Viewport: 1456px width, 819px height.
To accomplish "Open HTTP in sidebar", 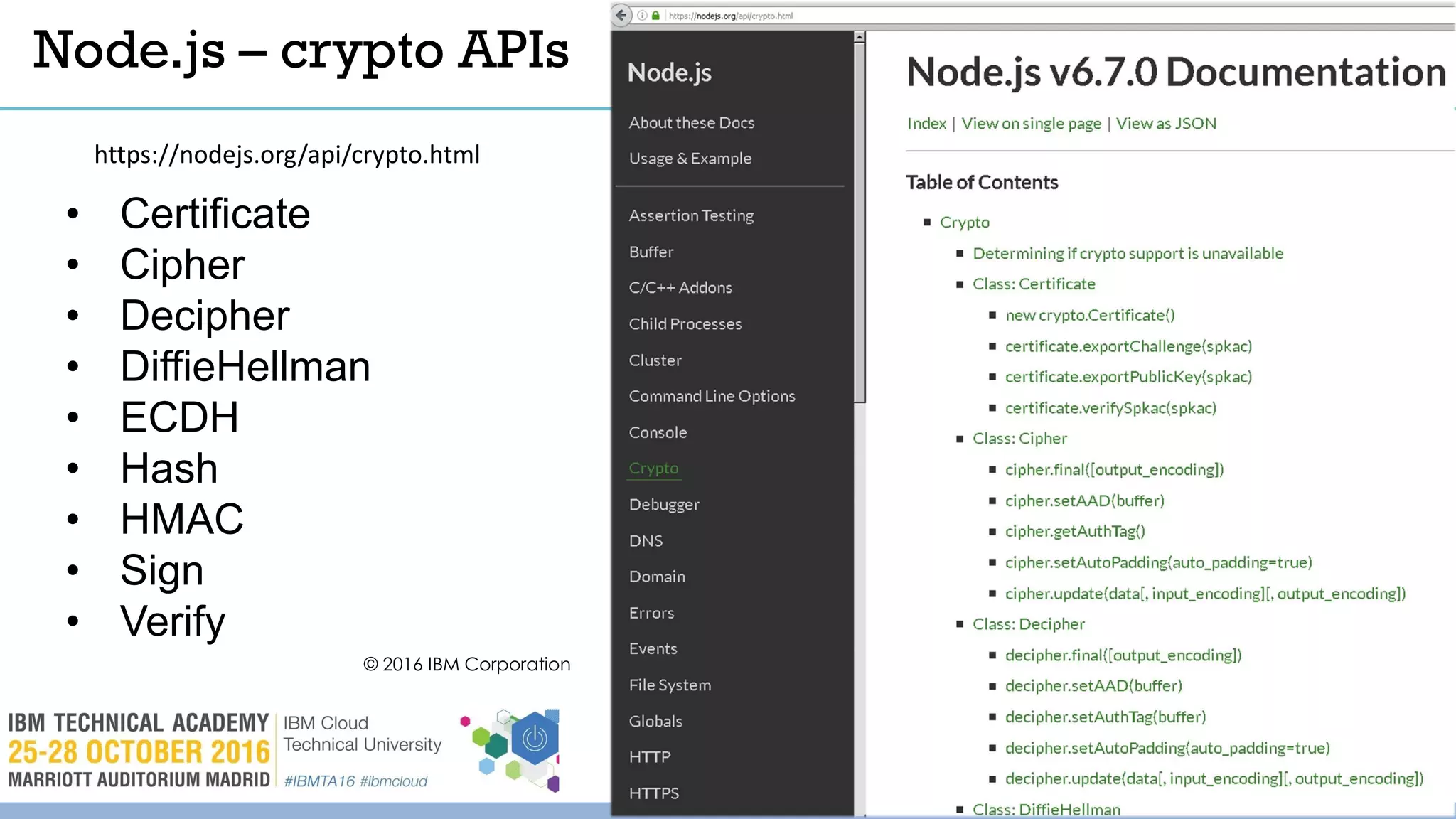I will [x=650, y=757].
